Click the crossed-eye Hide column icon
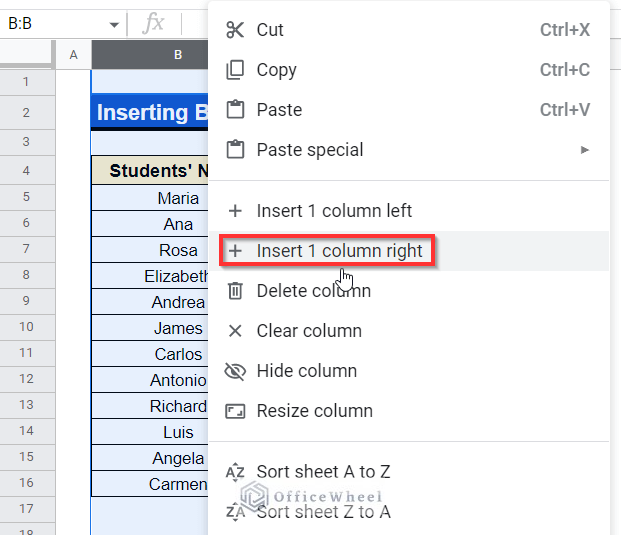 pyautogui.click(x=235, y=371)
